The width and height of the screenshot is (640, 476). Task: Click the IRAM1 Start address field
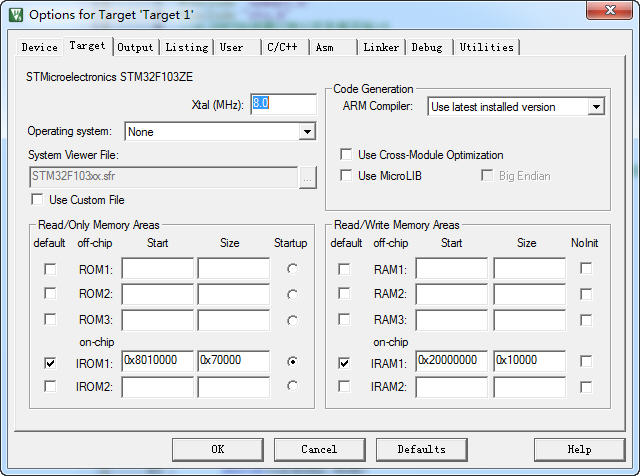coord(451,361)
